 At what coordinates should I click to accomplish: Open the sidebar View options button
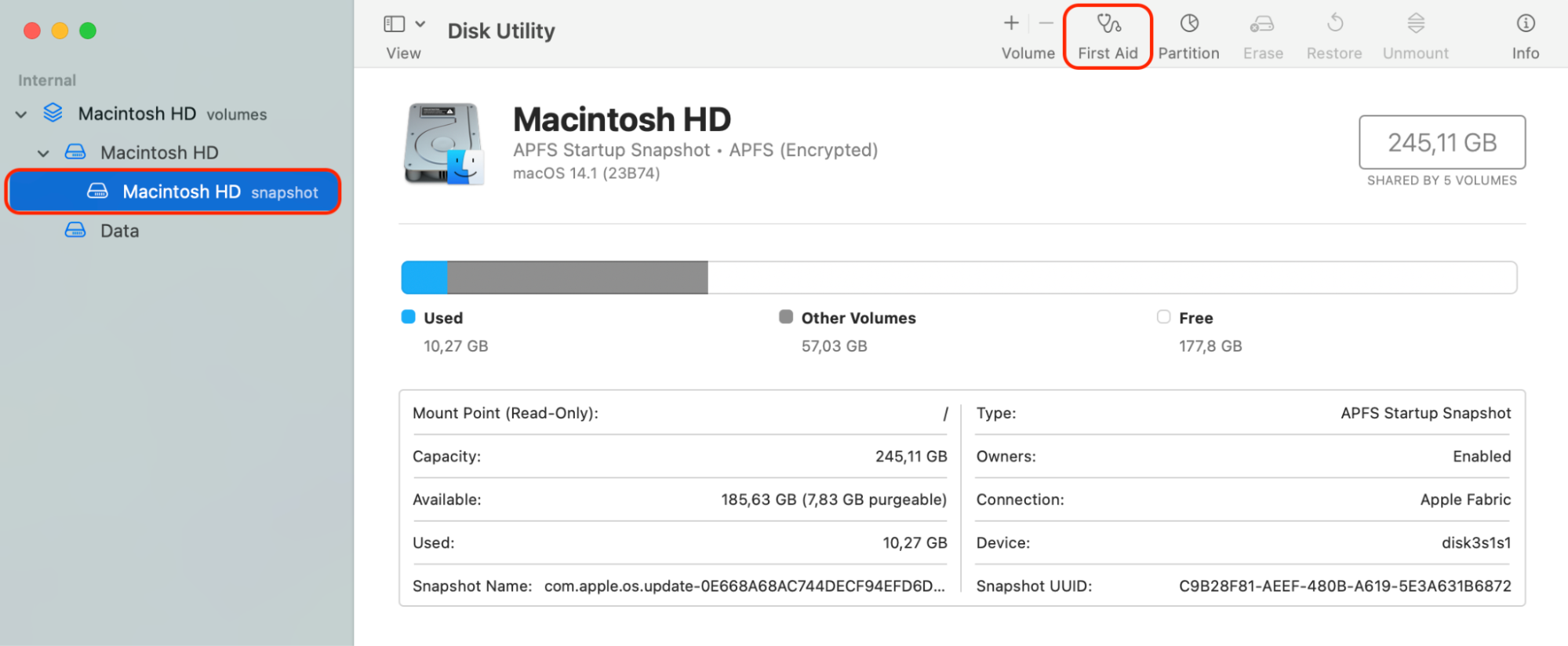[x=394, y=24]
